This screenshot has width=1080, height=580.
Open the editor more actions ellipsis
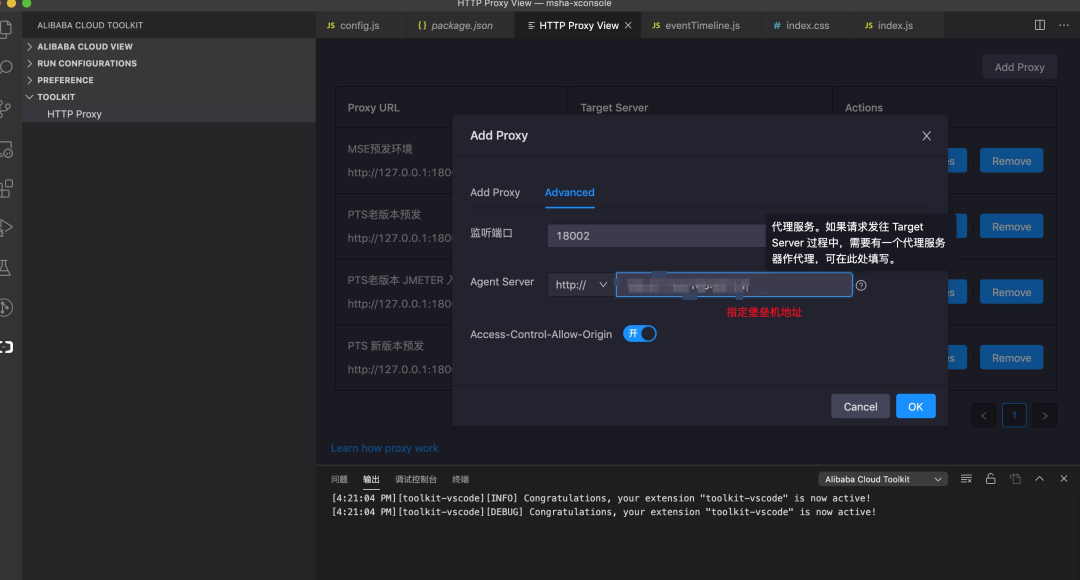pos(1063,25)
